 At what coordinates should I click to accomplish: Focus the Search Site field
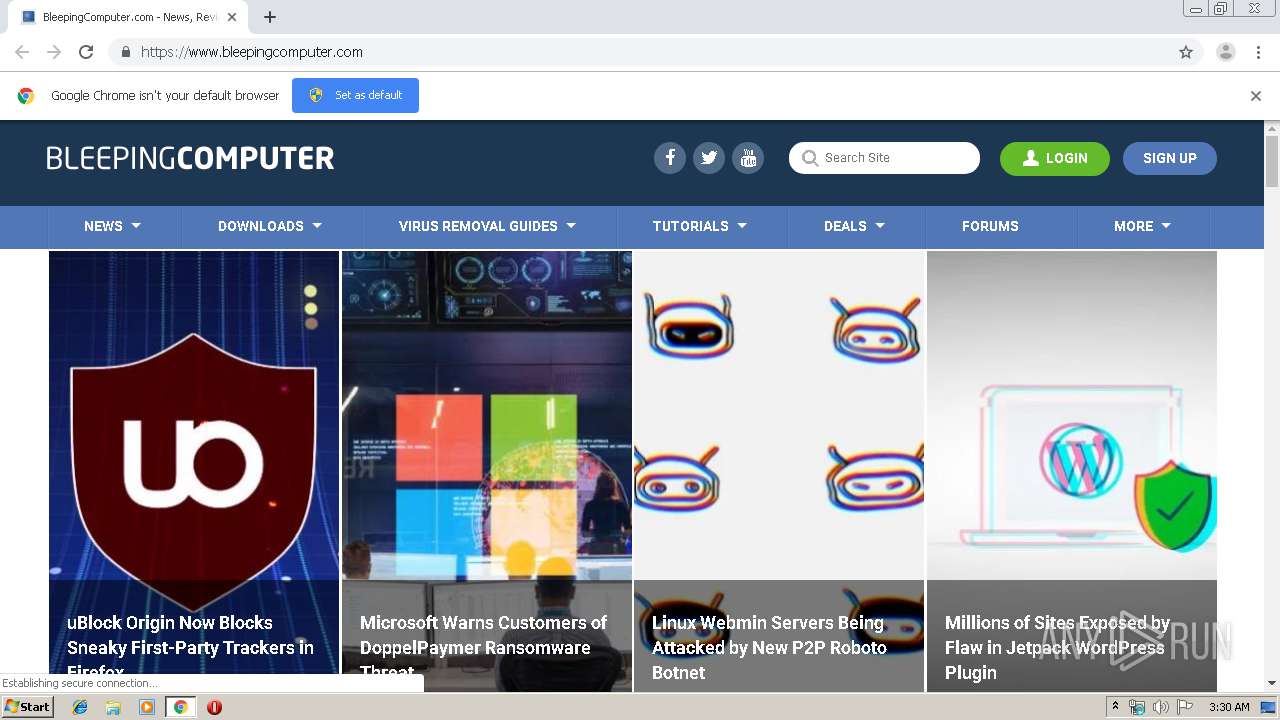tap(884, 158)
